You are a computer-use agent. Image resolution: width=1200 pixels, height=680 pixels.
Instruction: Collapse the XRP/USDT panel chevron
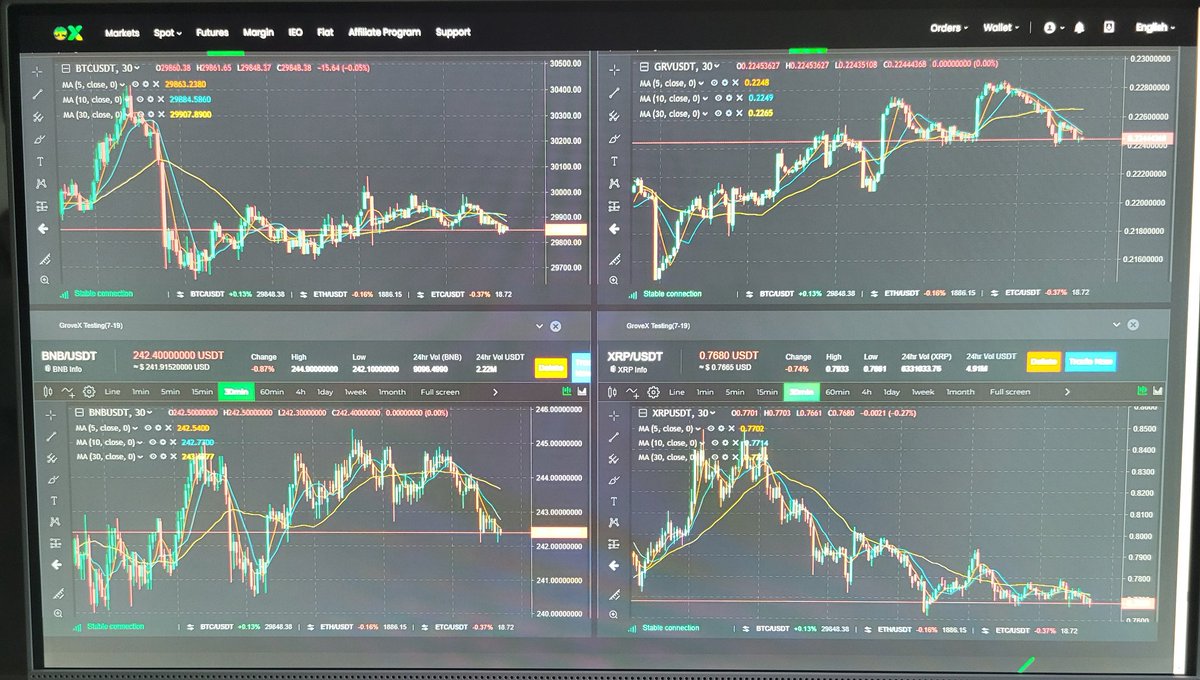(x=1117, y=325)
